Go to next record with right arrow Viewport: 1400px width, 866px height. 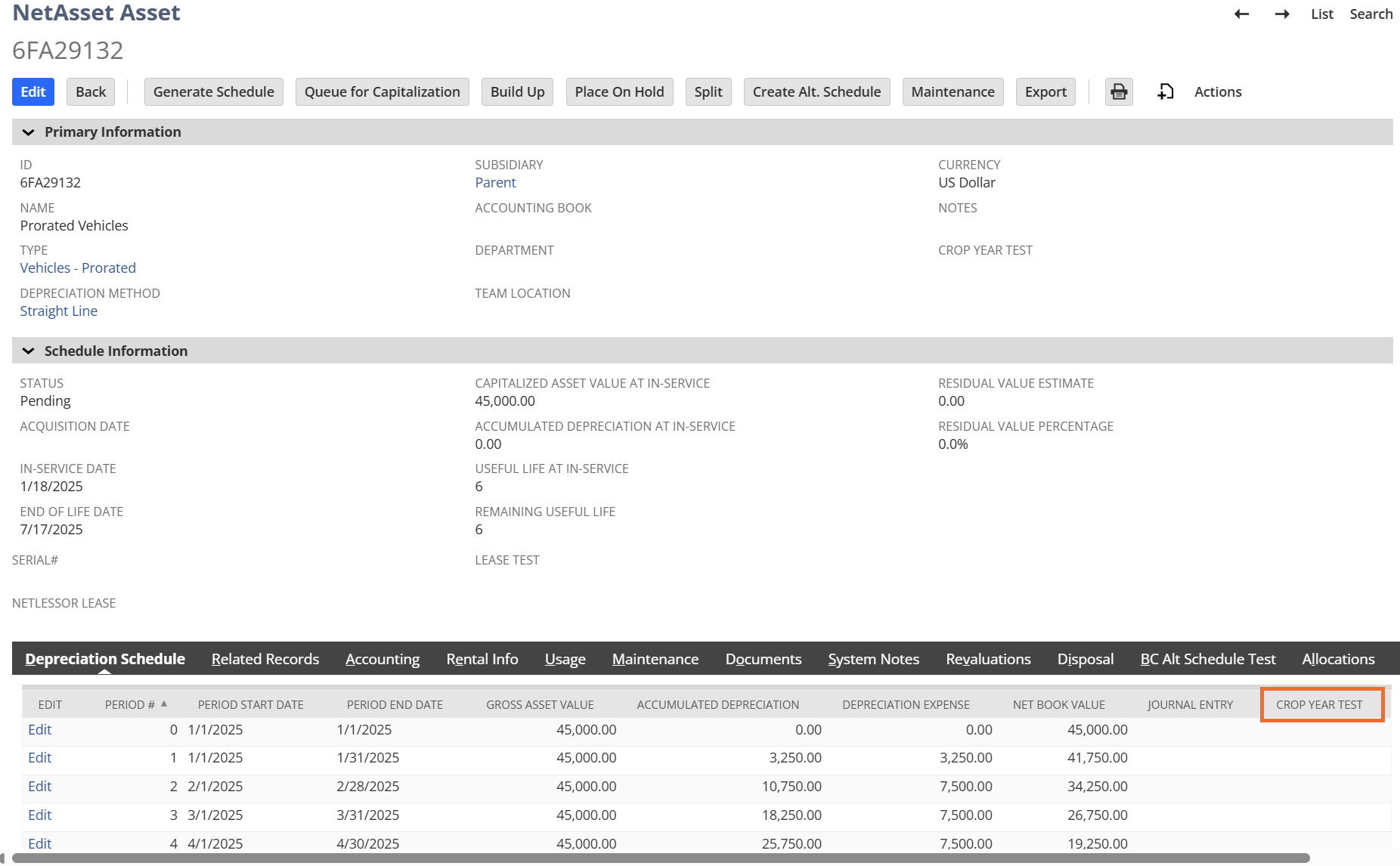pyautogui.click(x=1282, y=14)
